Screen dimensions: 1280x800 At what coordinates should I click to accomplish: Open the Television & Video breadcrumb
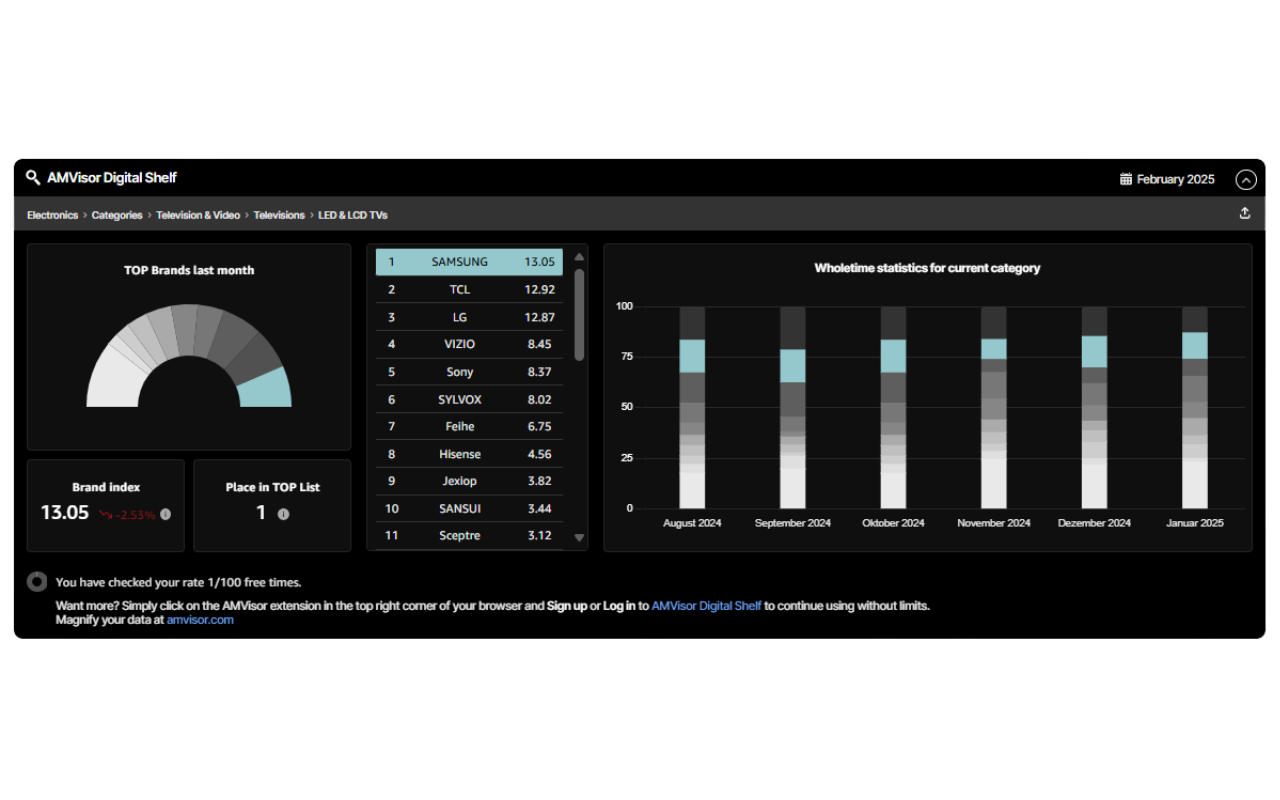click(198, 215)
